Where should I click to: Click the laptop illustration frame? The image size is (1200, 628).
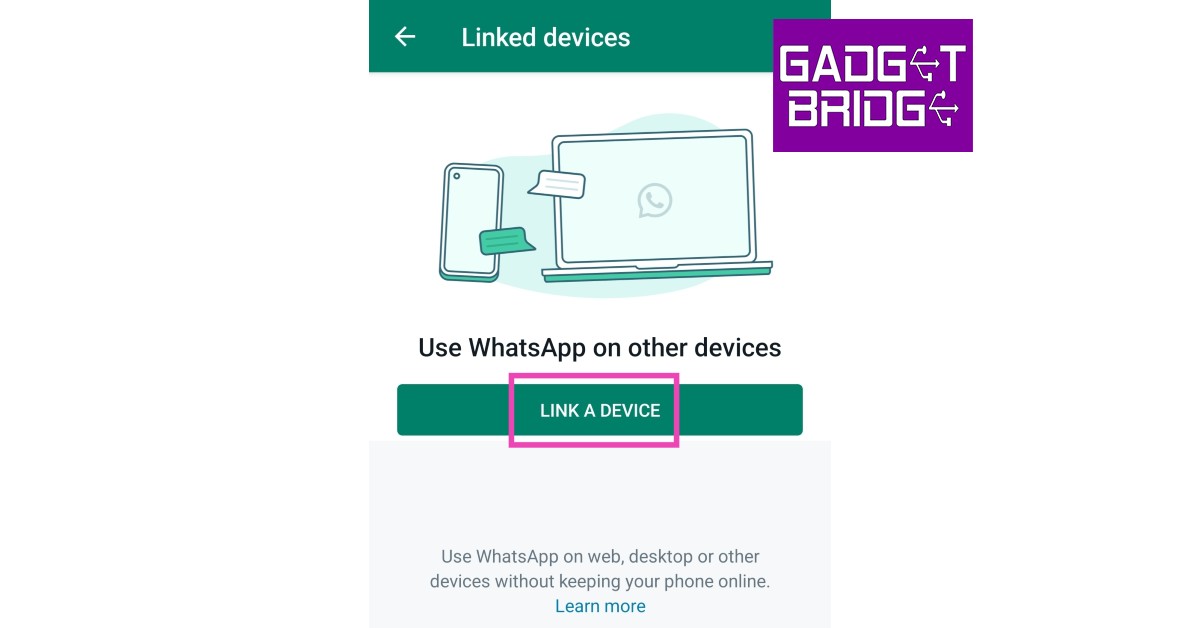pos(654,200)
